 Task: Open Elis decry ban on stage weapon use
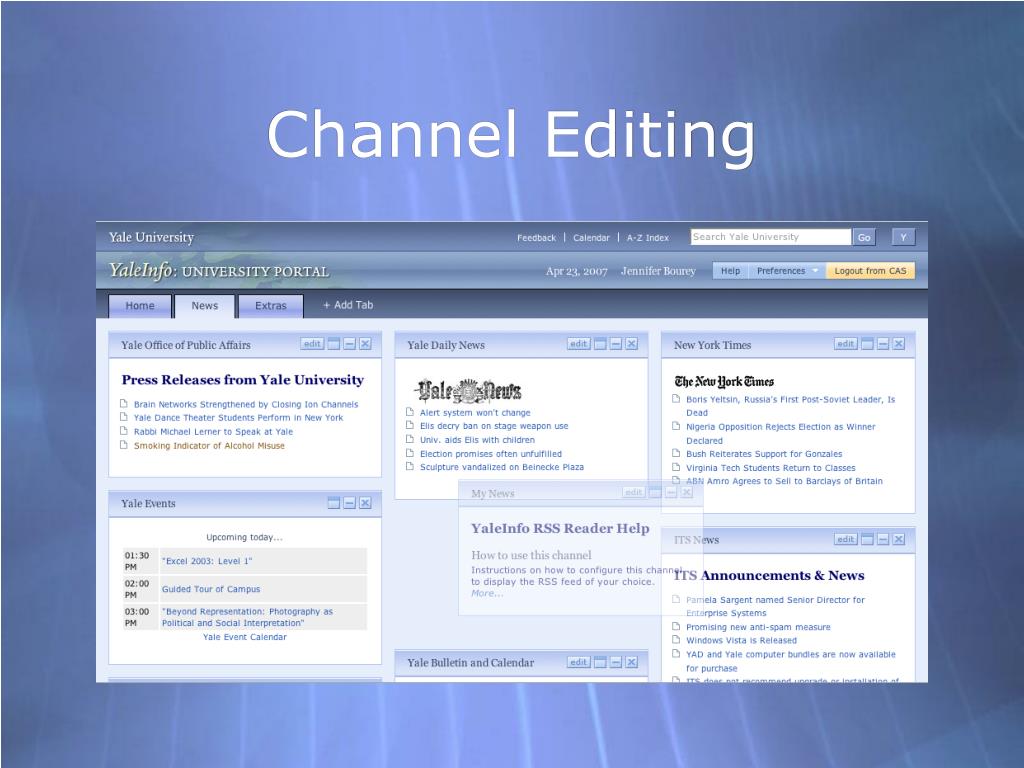(494, 426)
